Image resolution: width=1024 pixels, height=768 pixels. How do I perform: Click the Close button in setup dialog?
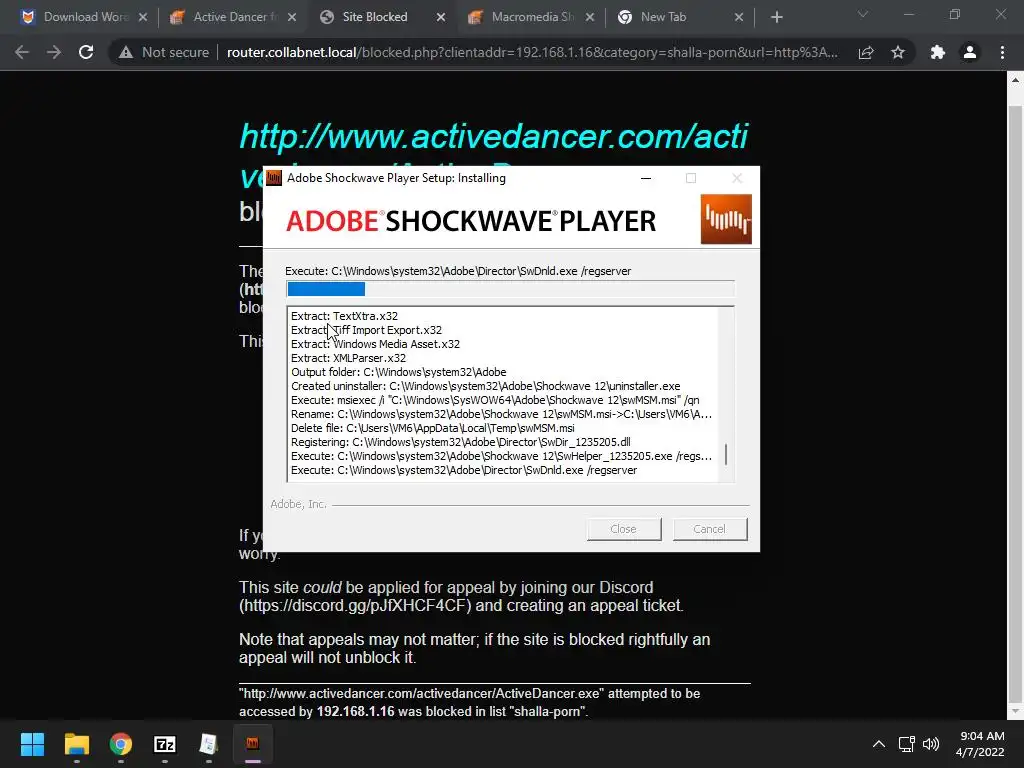point(624,529)
